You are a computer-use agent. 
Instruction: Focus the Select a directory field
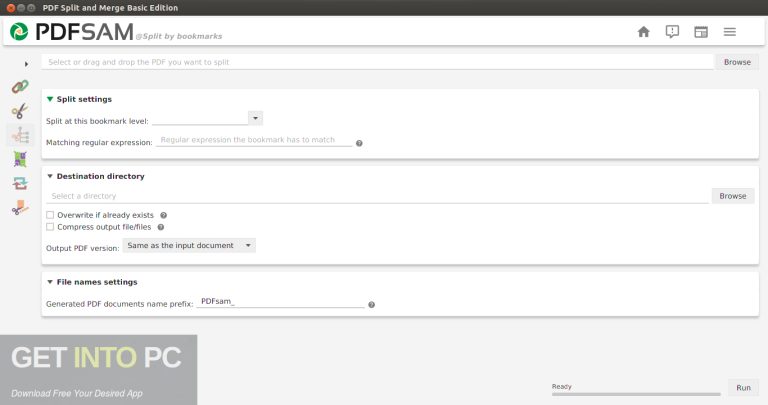coord(377,196)
